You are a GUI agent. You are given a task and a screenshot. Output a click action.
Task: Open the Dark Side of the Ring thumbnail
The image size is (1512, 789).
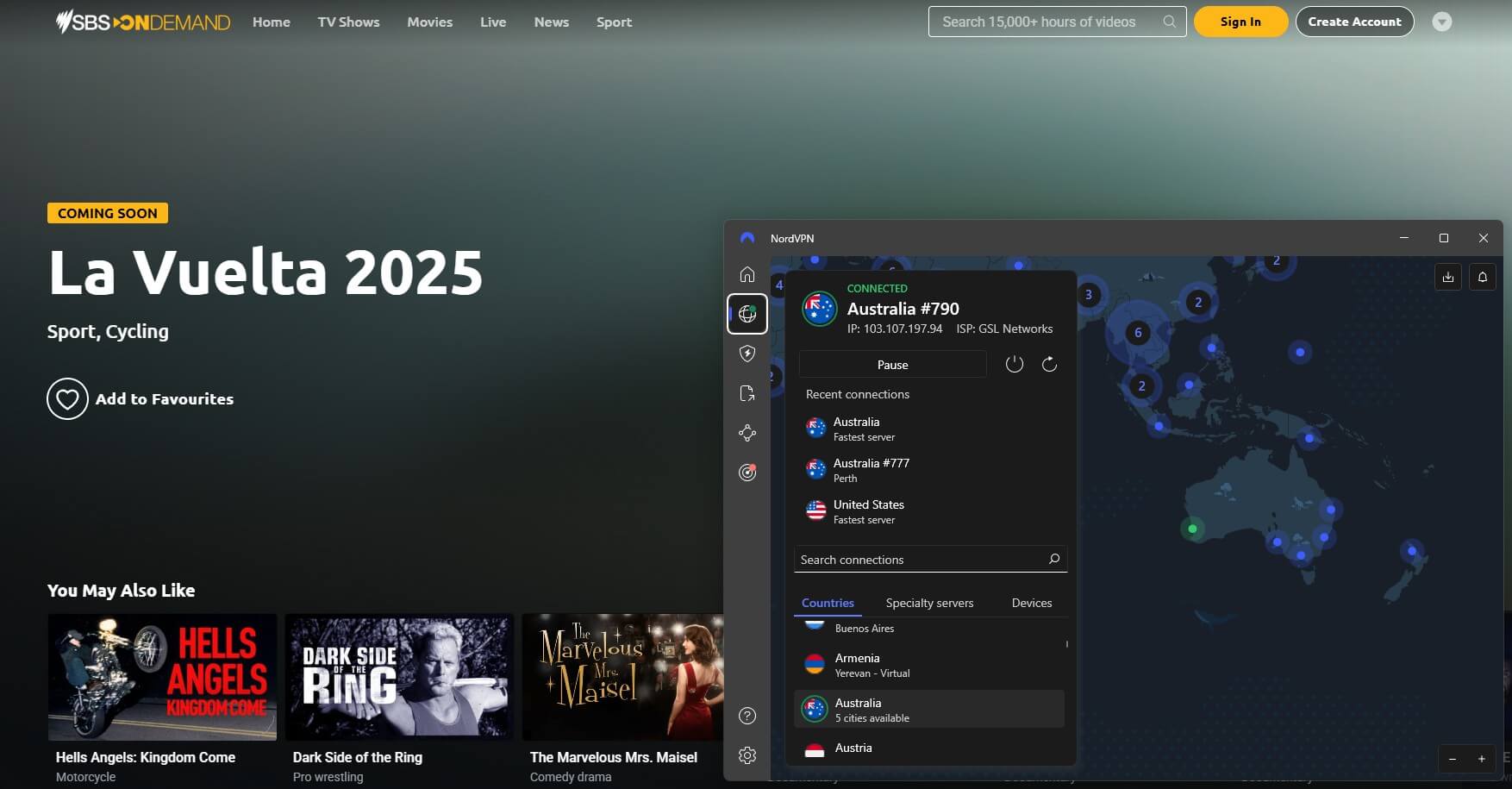399,677
